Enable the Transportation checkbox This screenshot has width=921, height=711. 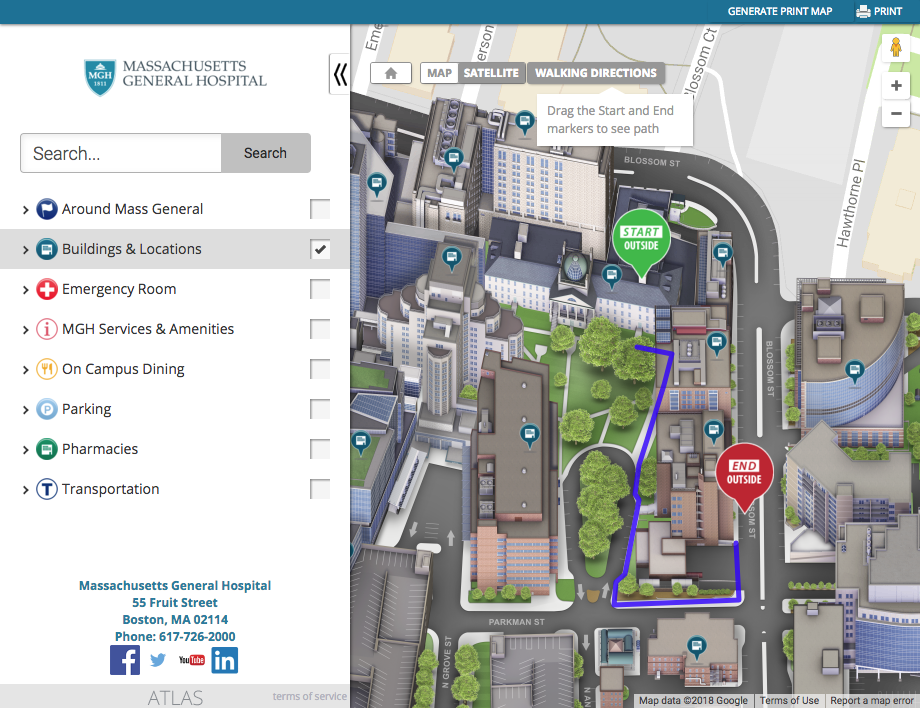pyautogui.click(x=320, y=489)
